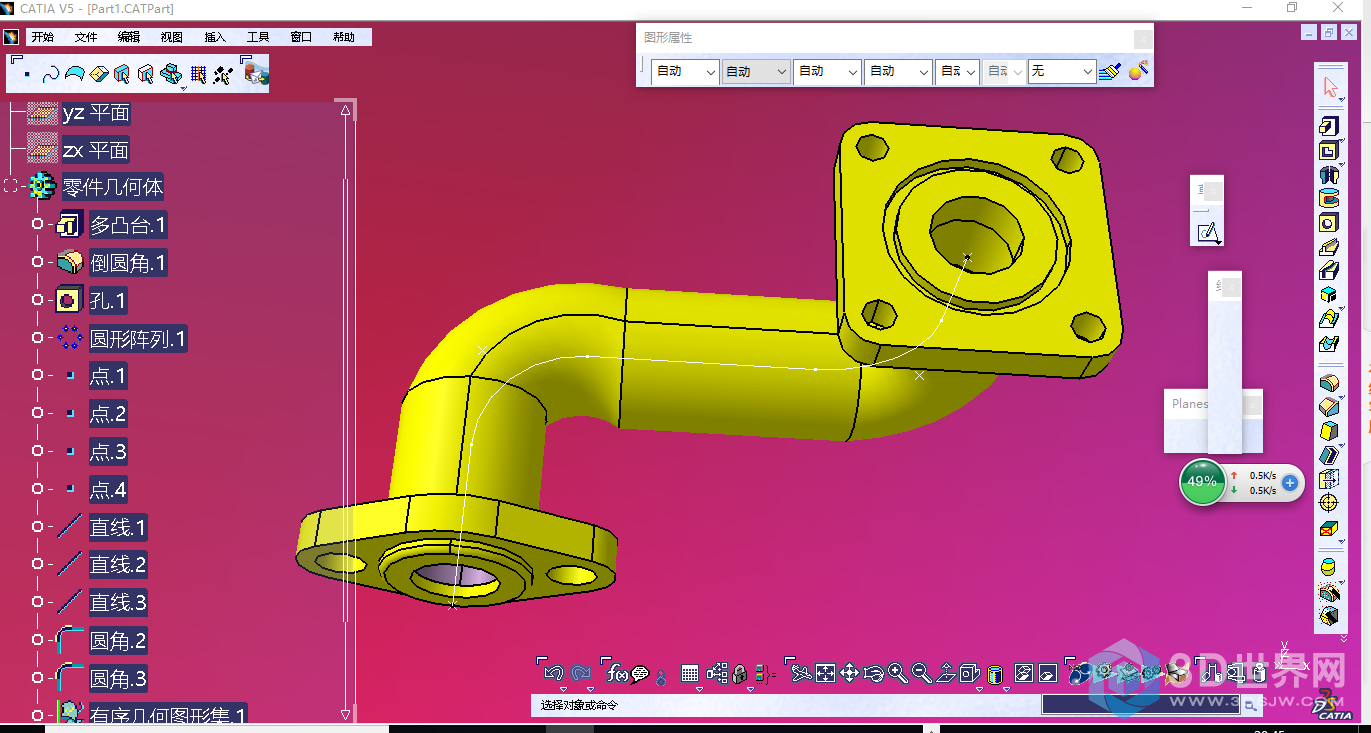Click the Fly mode airplane icon
Viewport: 1371px width, 733px height.
(x=801, y=674)
